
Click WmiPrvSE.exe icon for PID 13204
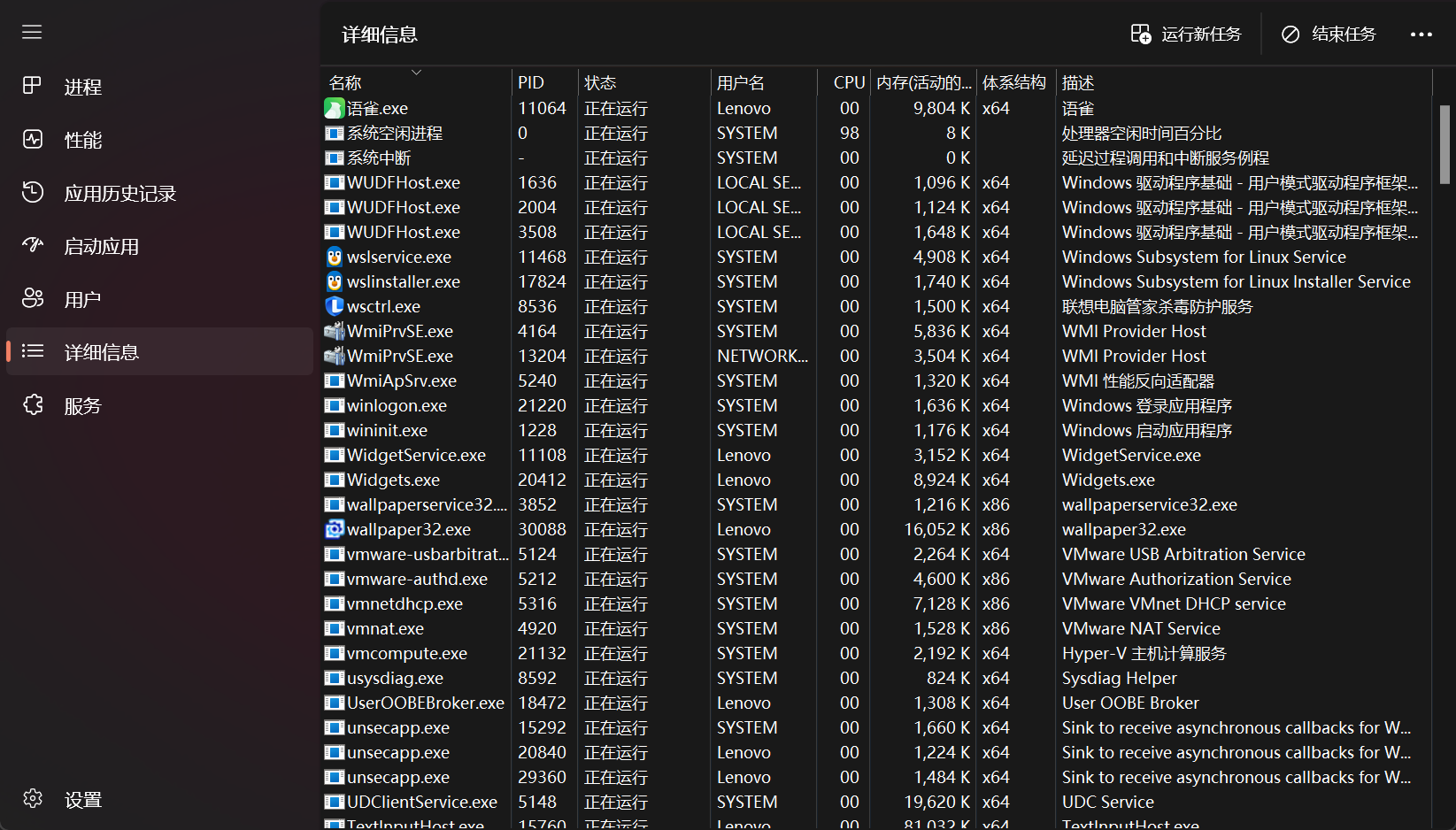coord(335,356)
